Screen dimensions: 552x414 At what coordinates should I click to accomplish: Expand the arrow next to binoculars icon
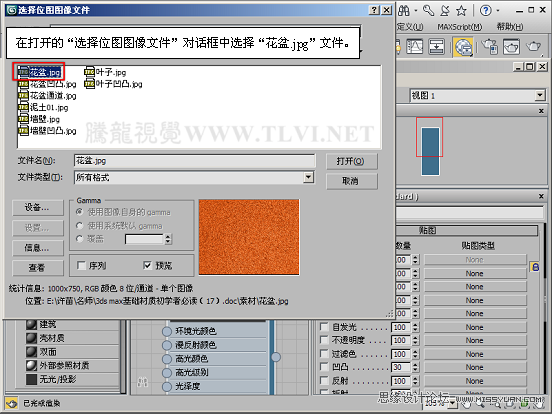click(416, 11)
